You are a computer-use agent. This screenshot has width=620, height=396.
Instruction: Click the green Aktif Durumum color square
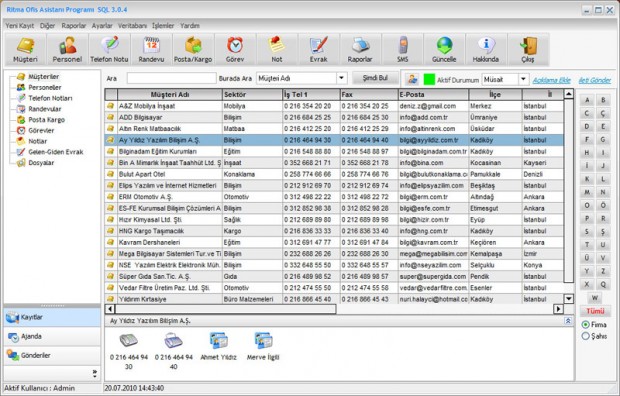[429, 80]
